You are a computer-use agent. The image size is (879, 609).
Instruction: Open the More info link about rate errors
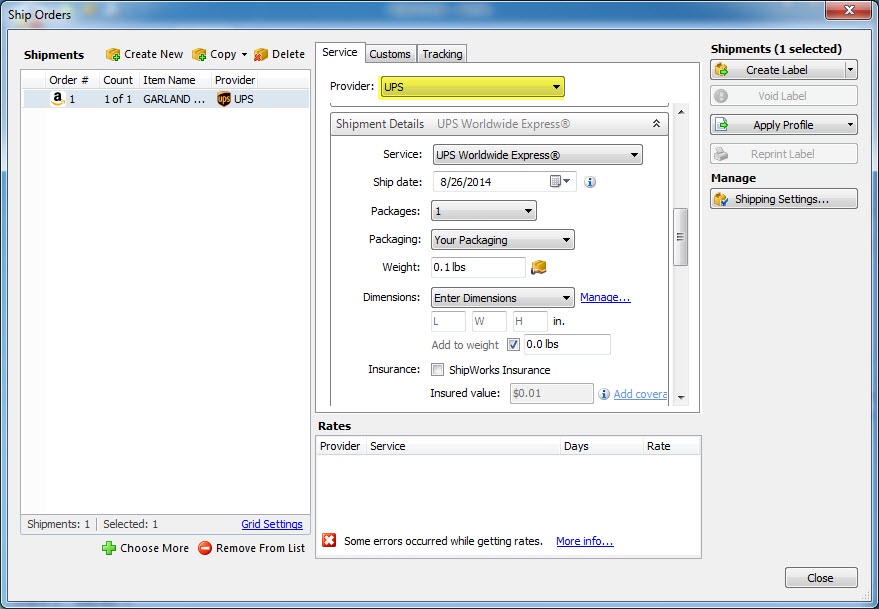[585, 541]
